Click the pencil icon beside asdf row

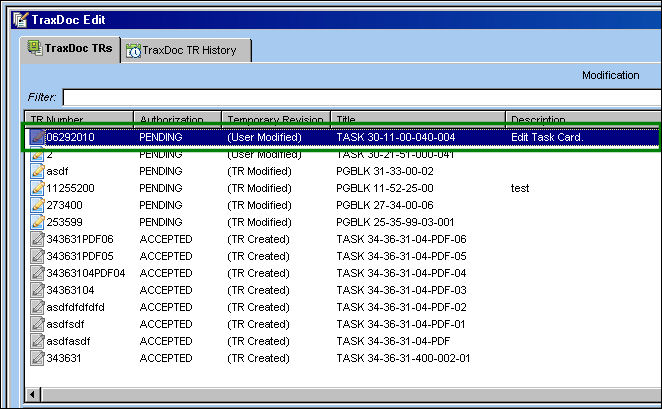[37, 171]
